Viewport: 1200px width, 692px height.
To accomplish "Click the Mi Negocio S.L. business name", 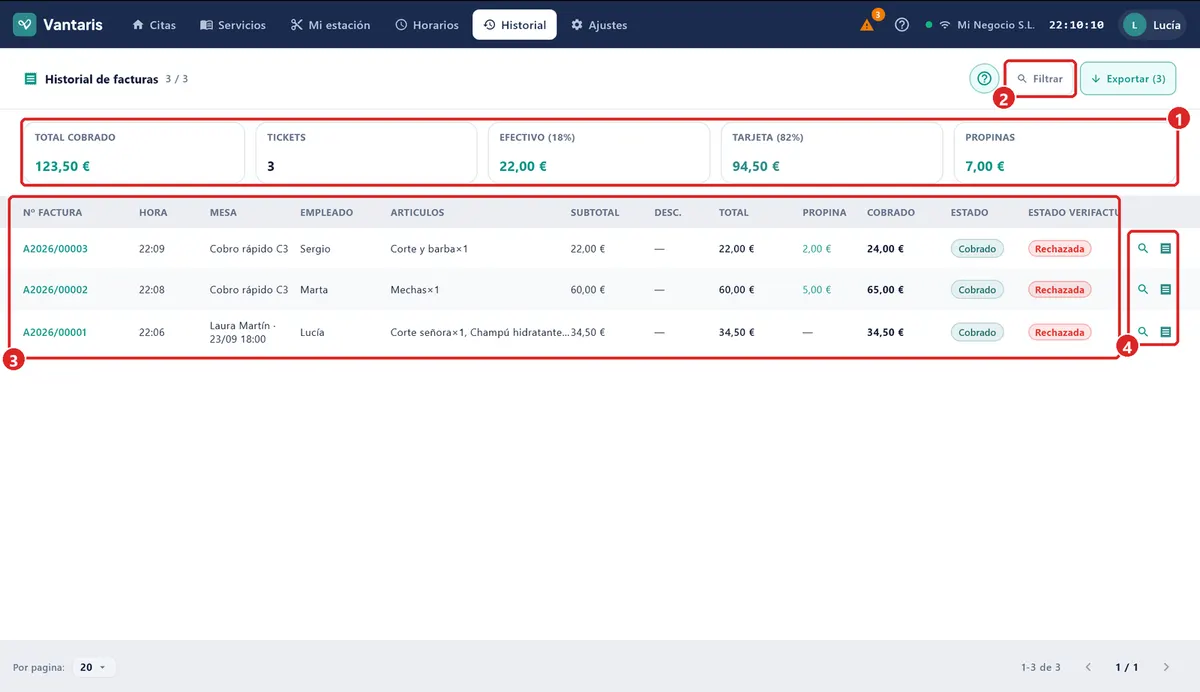I will click(995, 25).
